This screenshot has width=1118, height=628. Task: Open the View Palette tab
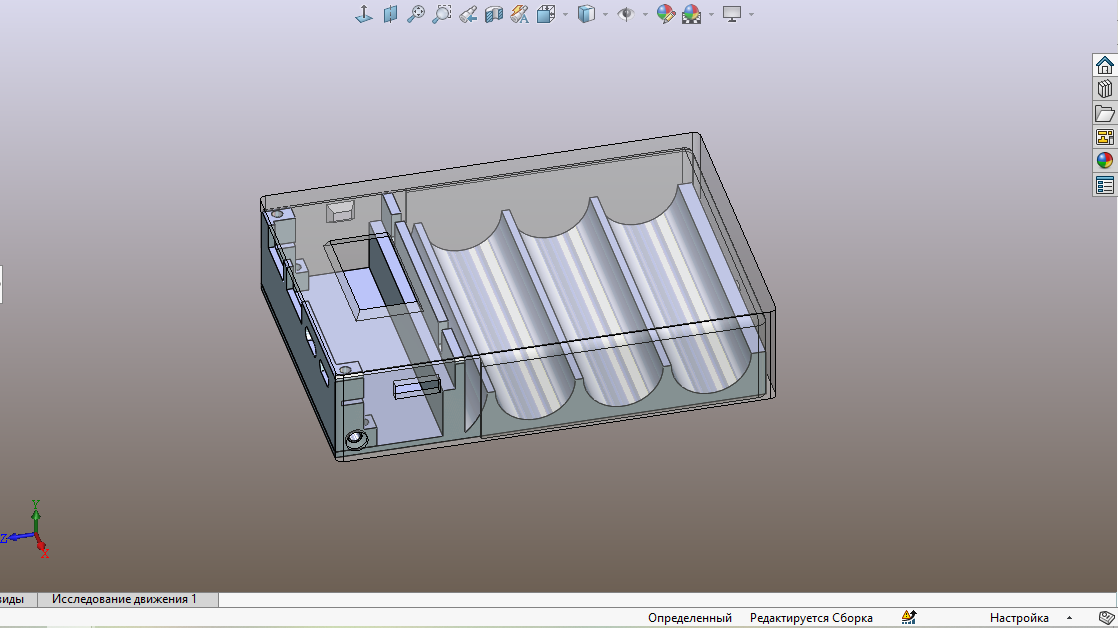pos(1104,137)
